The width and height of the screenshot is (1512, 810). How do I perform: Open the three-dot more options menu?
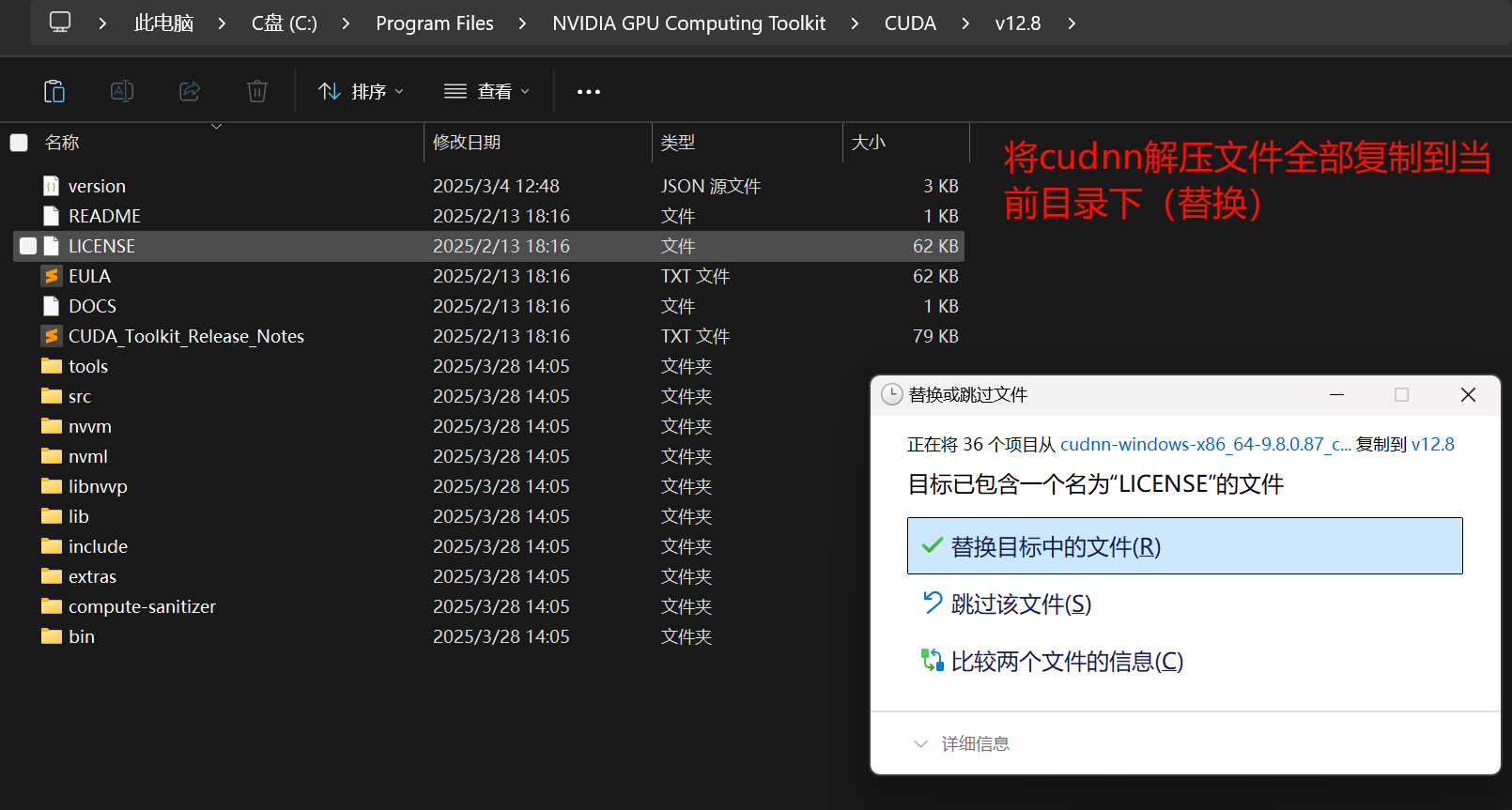tap(589, 92)
